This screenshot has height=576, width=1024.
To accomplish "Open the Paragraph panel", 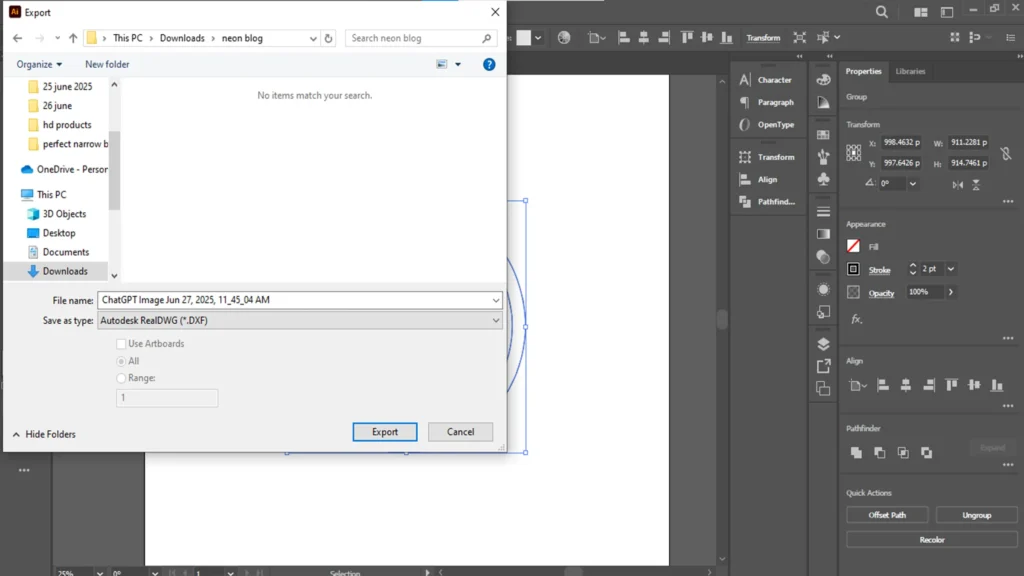I will tap(766, 103).
